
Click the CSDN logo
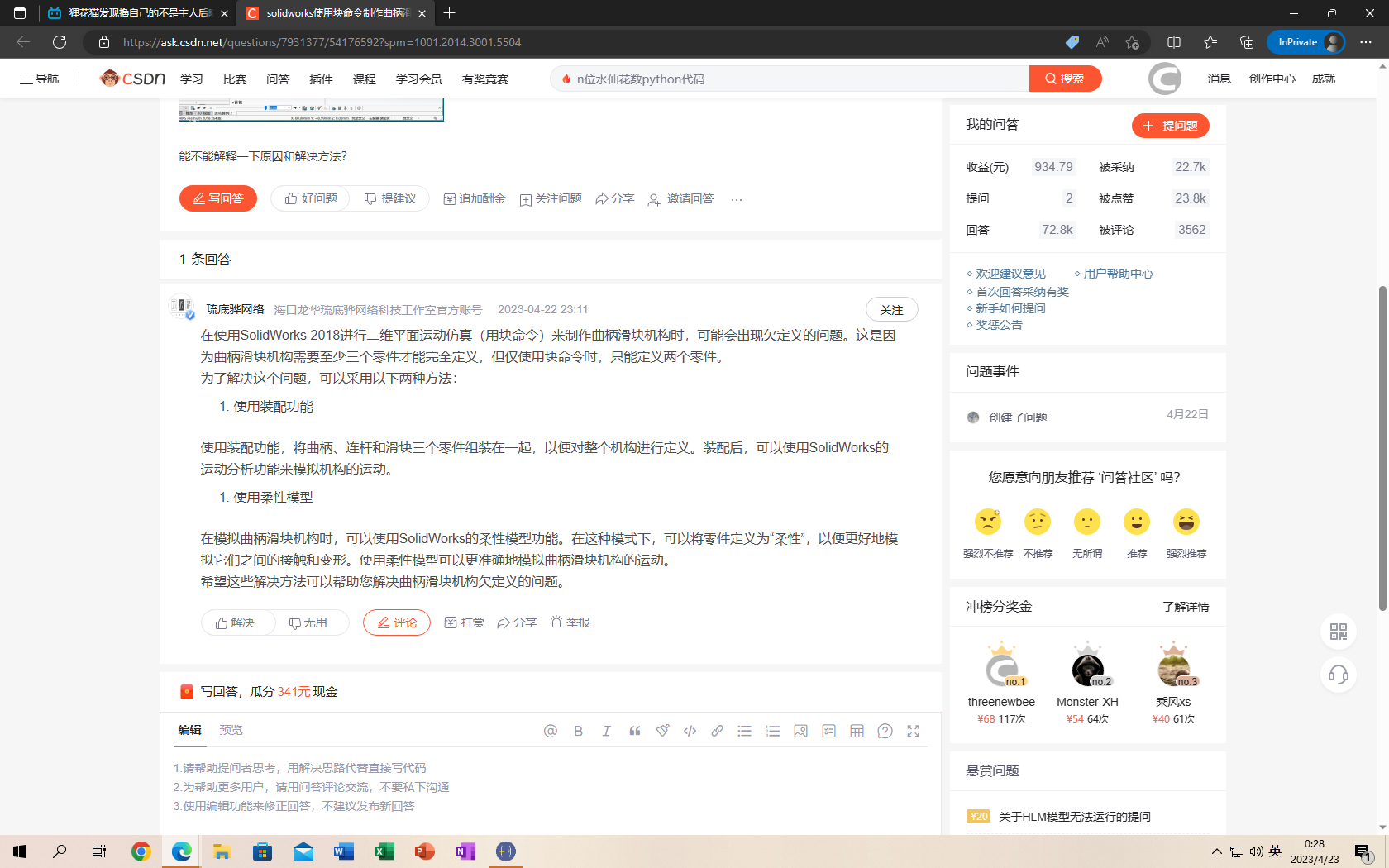[132, 79]
